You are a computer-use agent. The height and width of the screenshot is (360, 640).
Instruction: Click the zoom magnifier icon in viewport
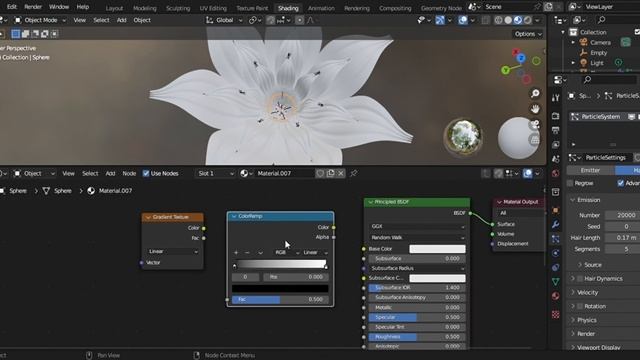click(535, 94)
